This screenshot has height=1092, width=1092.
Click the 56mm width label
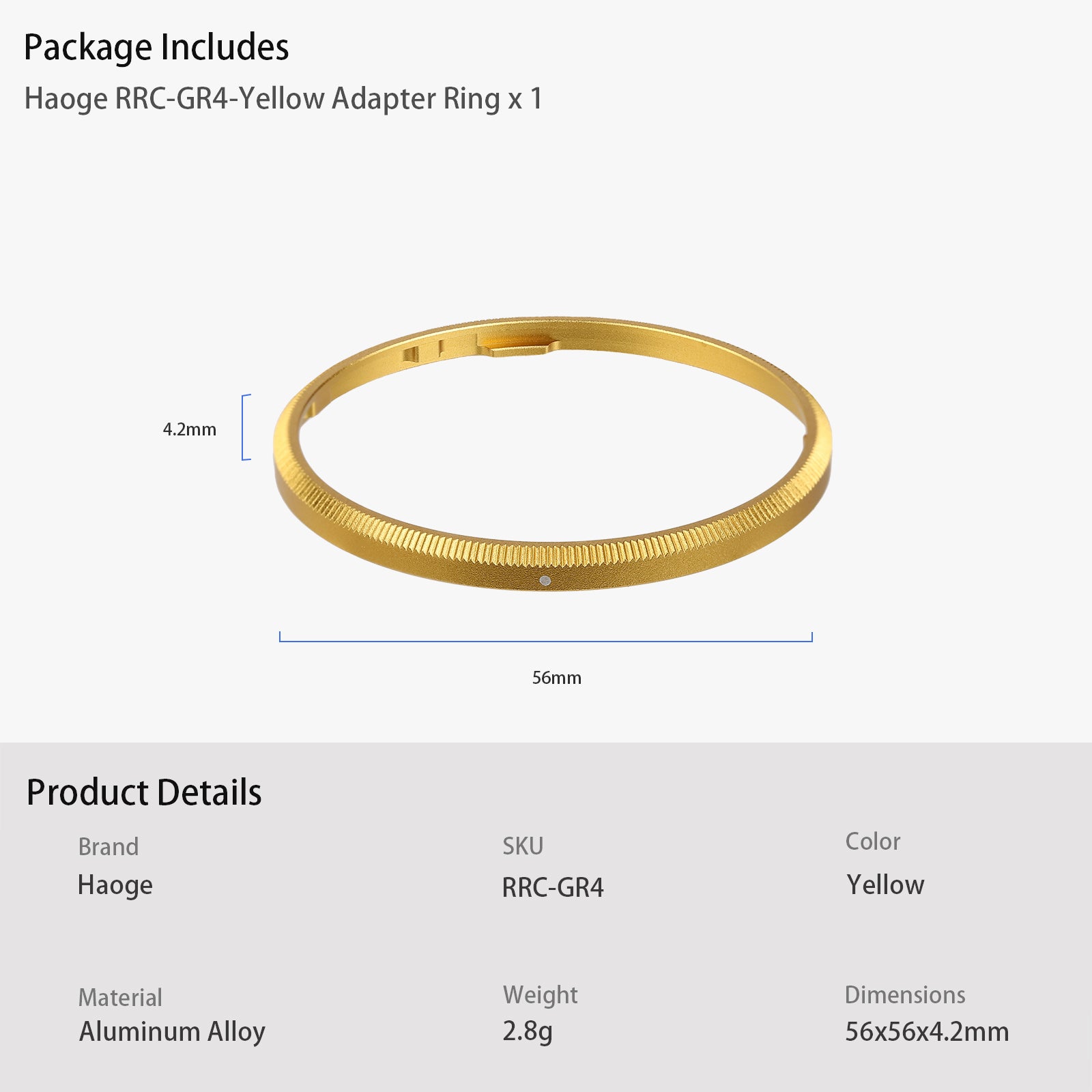click(x=556, y=678)
